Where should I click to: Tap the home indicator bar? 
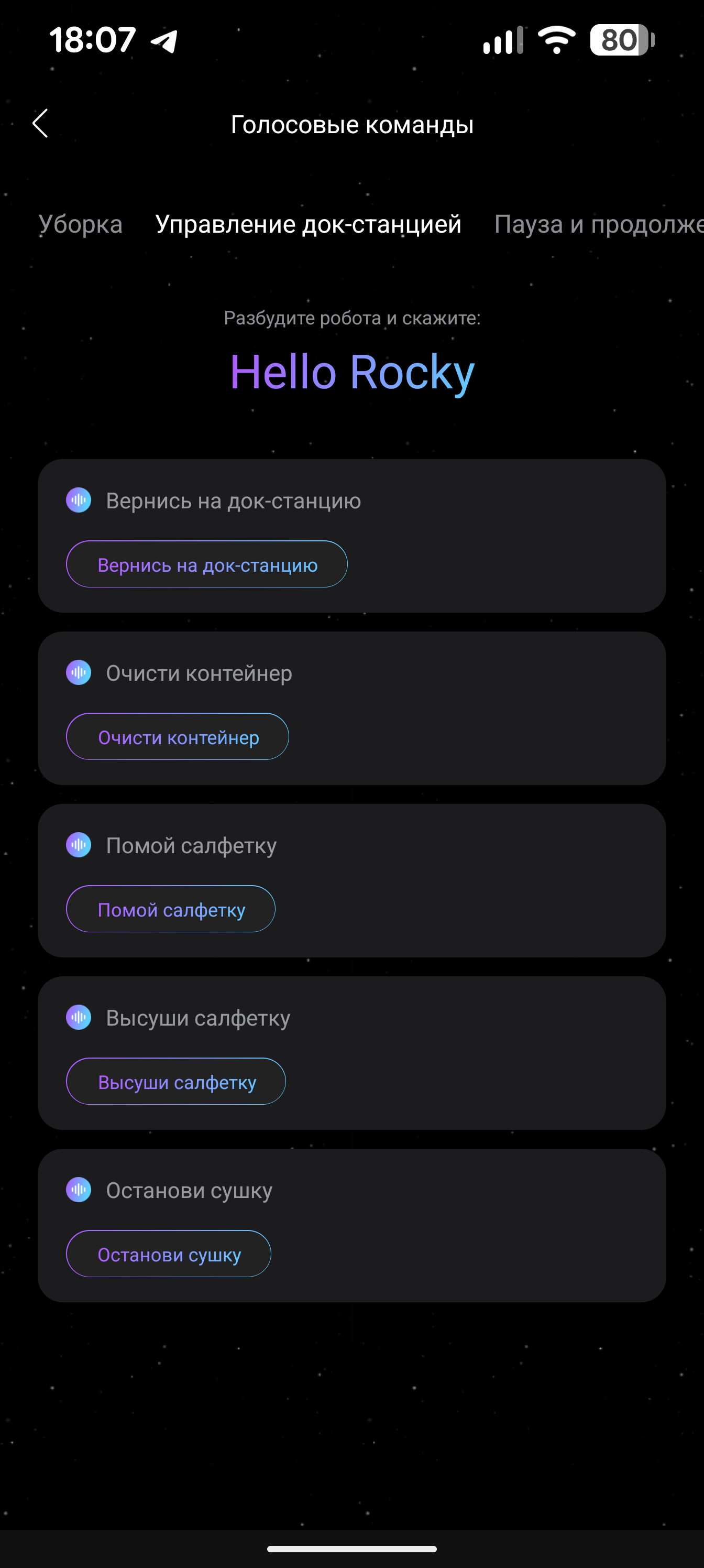351,1549
